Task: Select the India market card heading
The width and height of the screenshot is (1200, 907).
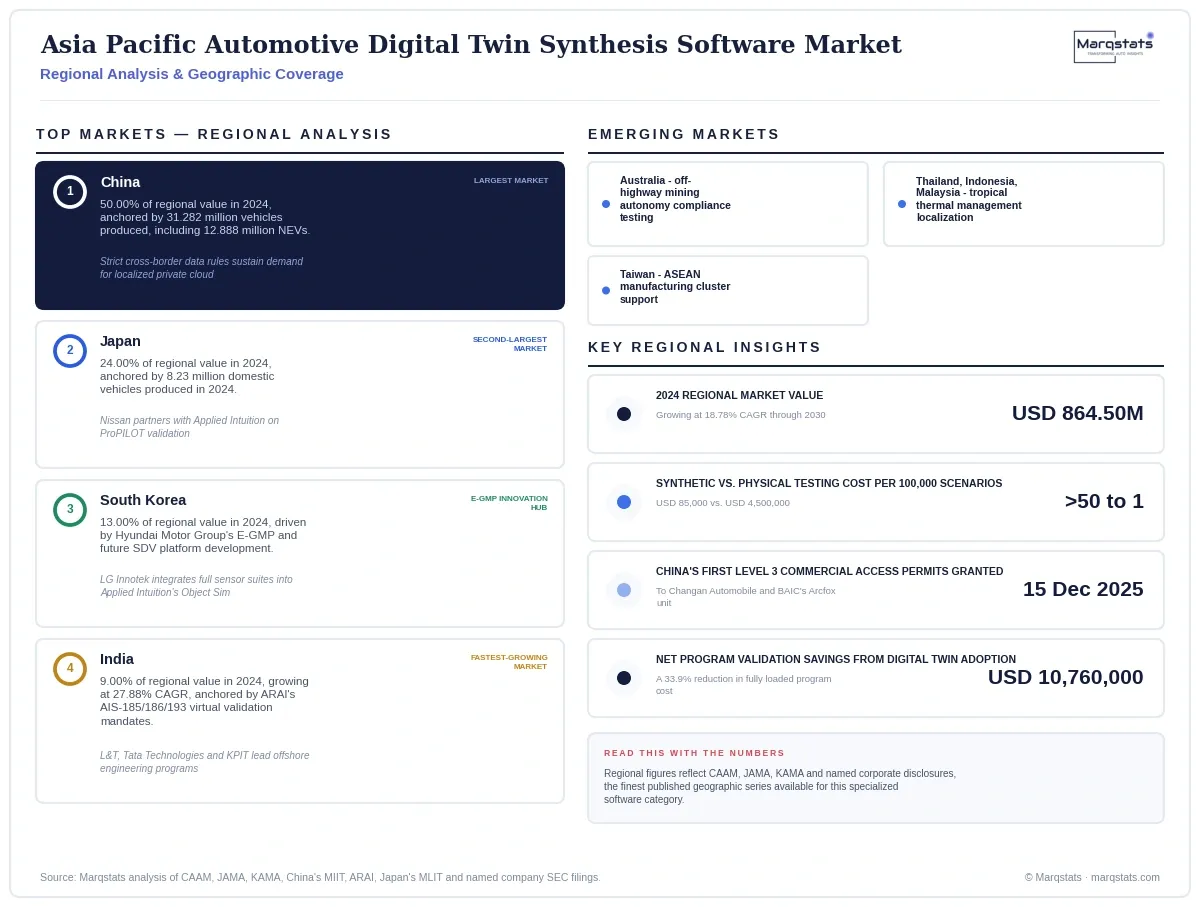Action: (117, 659)
